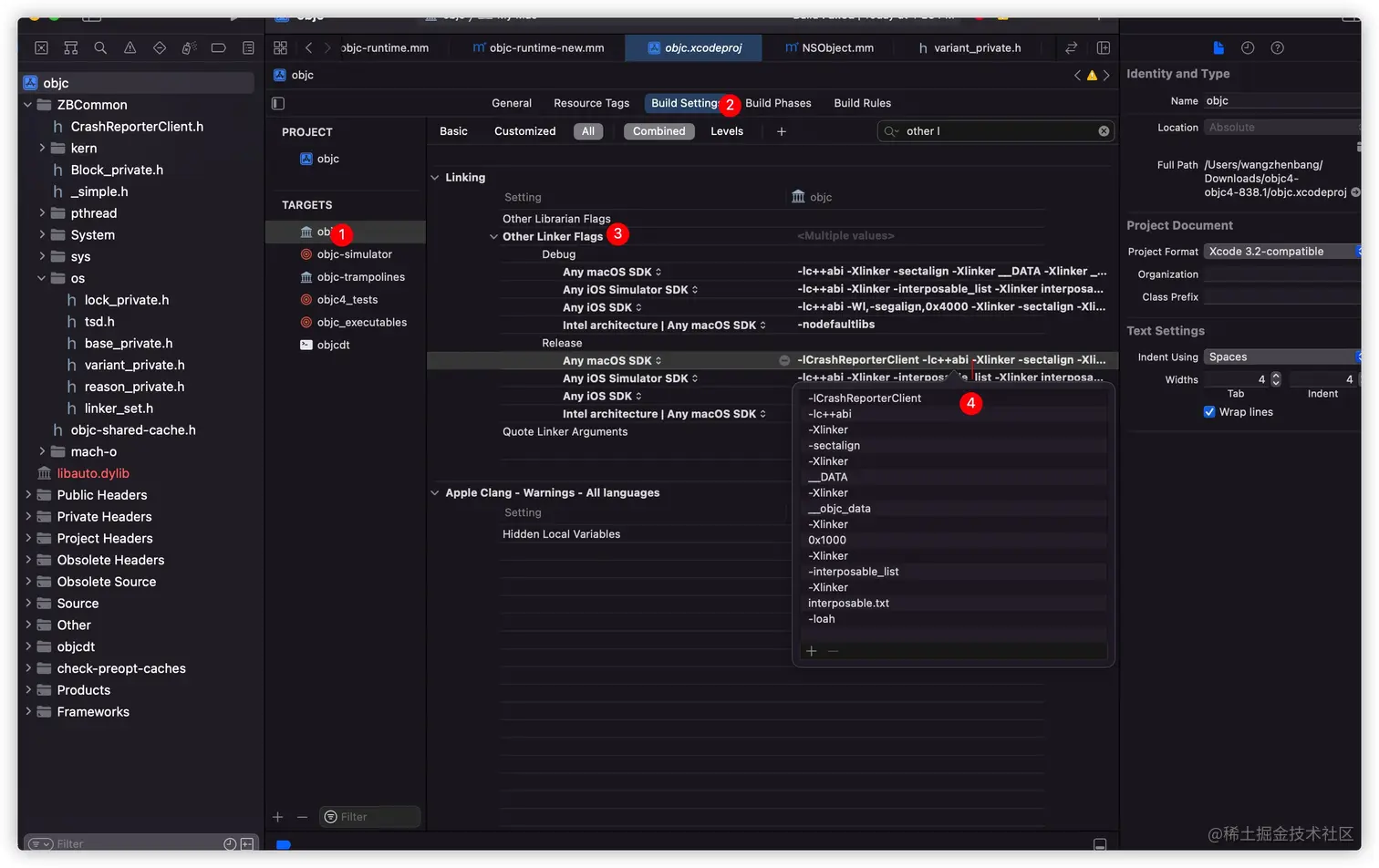Switch to objc-runtime-new.mm editor tab

tap(537, 47)
